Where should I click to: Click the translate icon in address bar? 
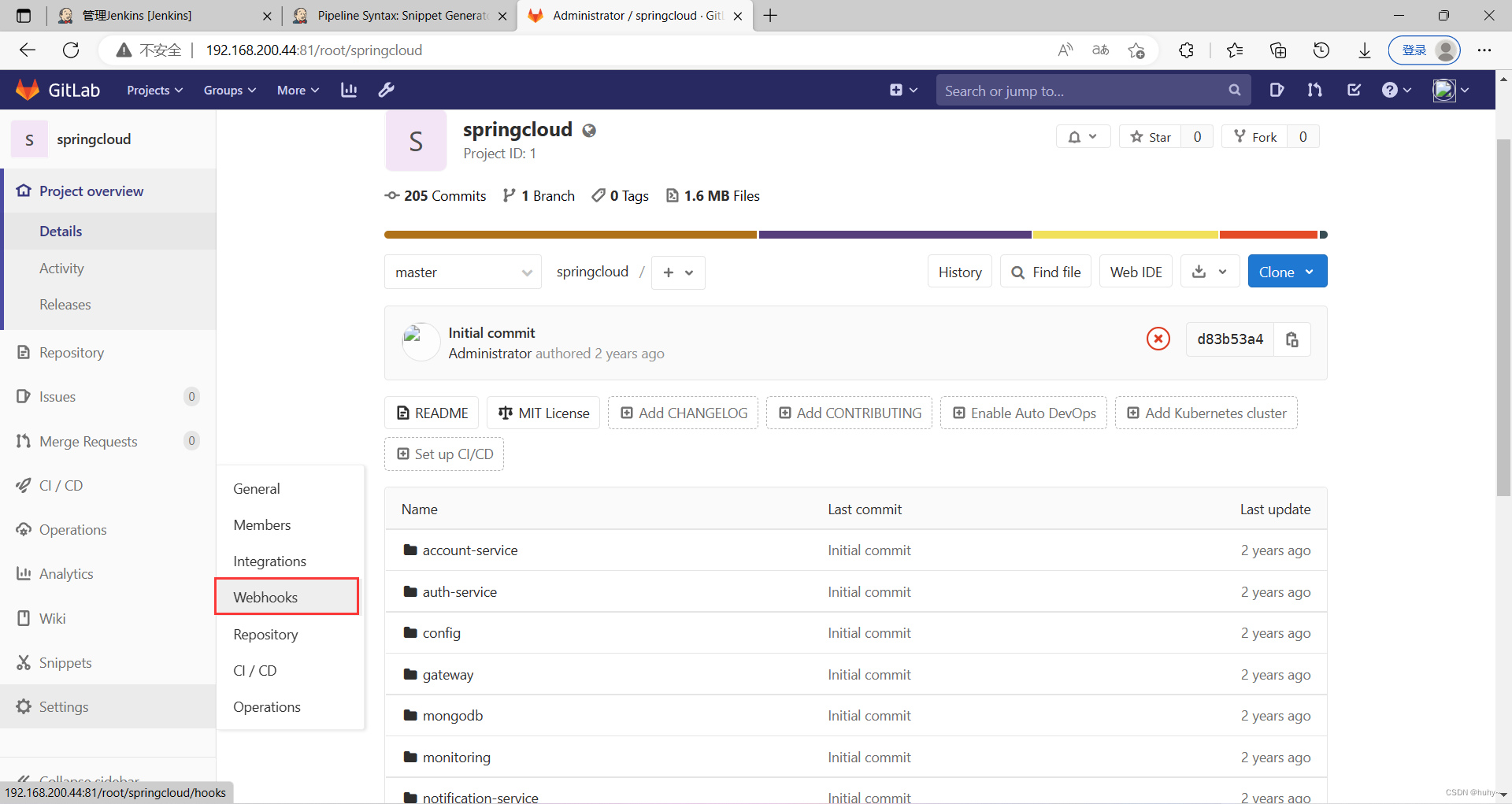(1100, 50)
